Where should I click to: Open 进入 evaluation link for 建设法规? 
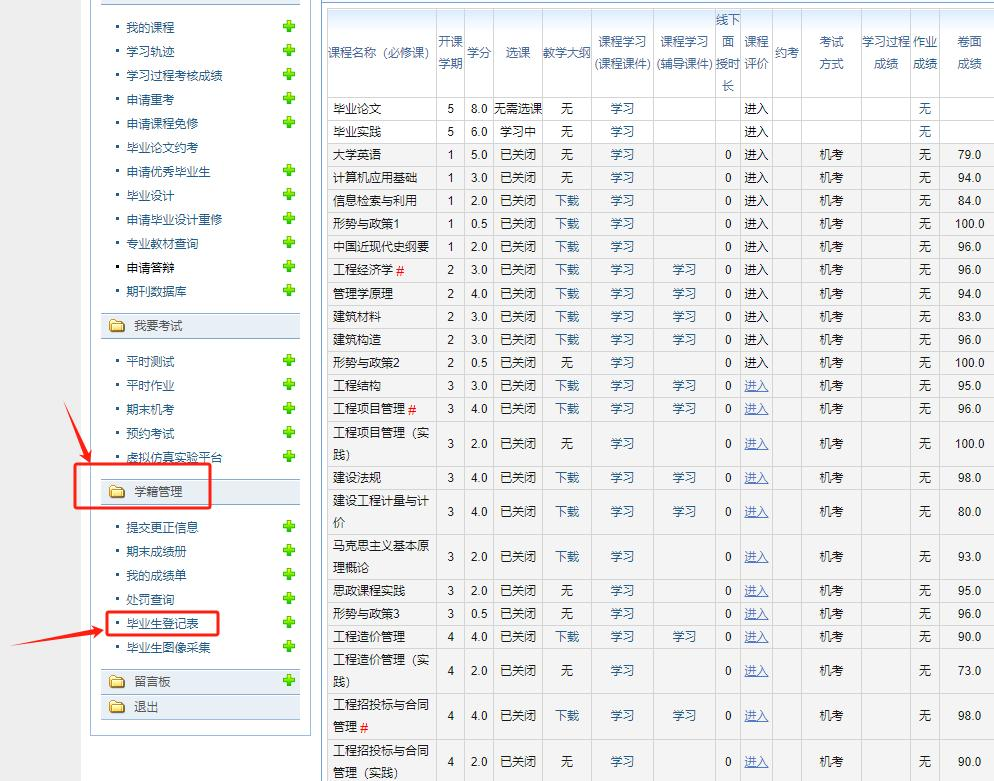[x=756, y=478]
